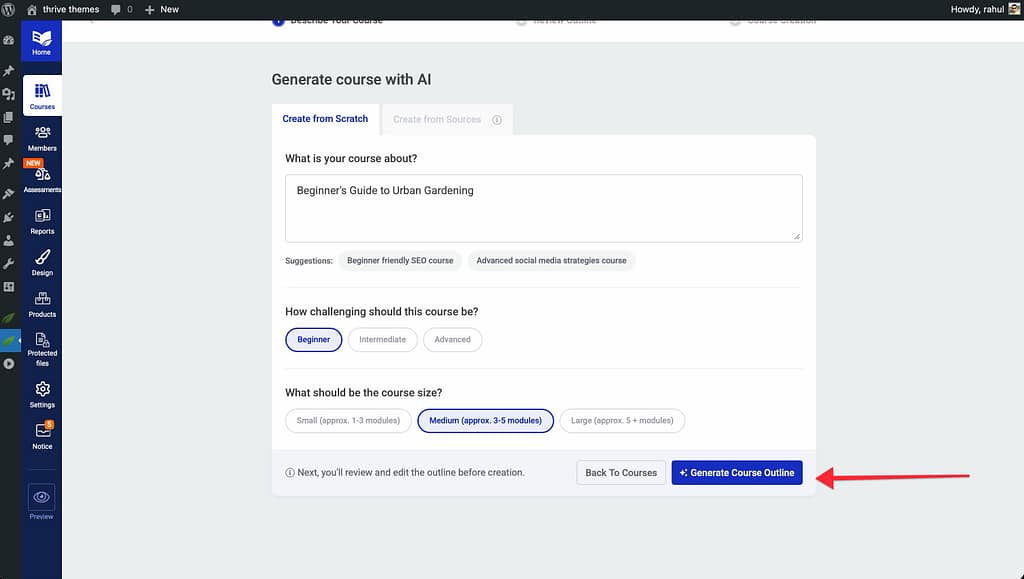Open the Reports sidebar icon
This screenshot has height=579, width=1024.
point(42,221)
